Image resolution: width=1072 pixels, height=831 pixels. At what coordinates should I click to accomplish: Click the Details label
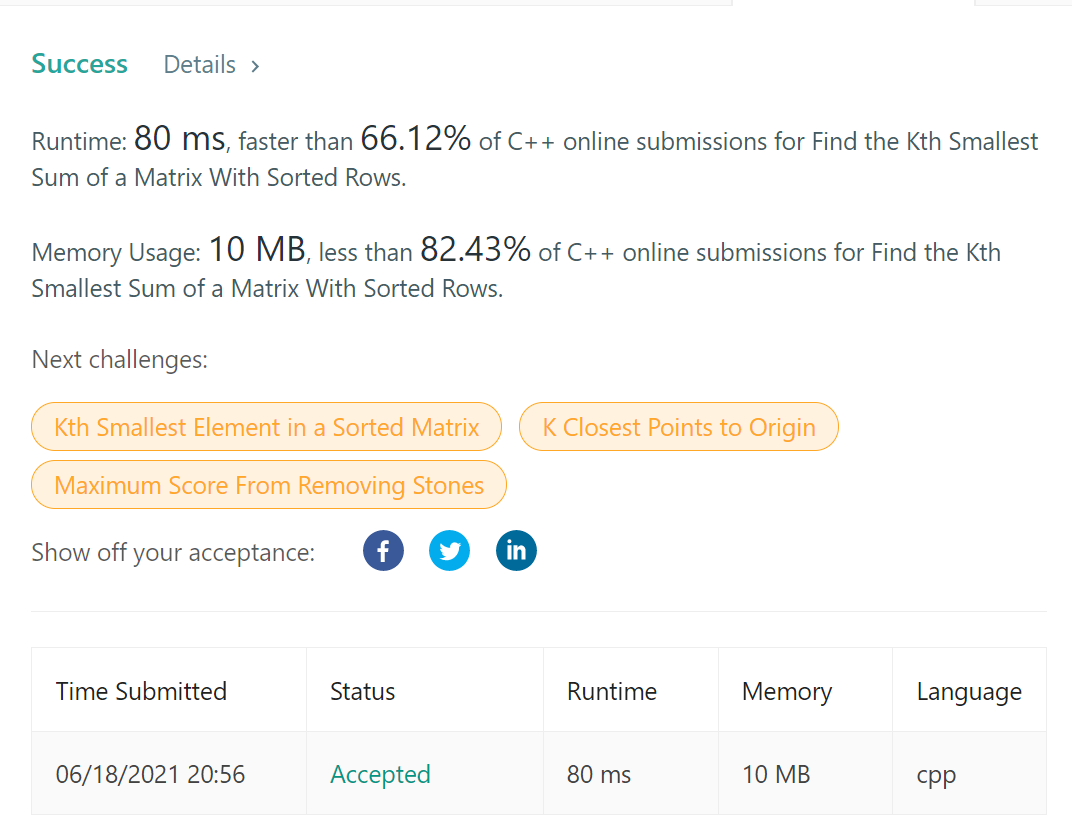(199, 64)
